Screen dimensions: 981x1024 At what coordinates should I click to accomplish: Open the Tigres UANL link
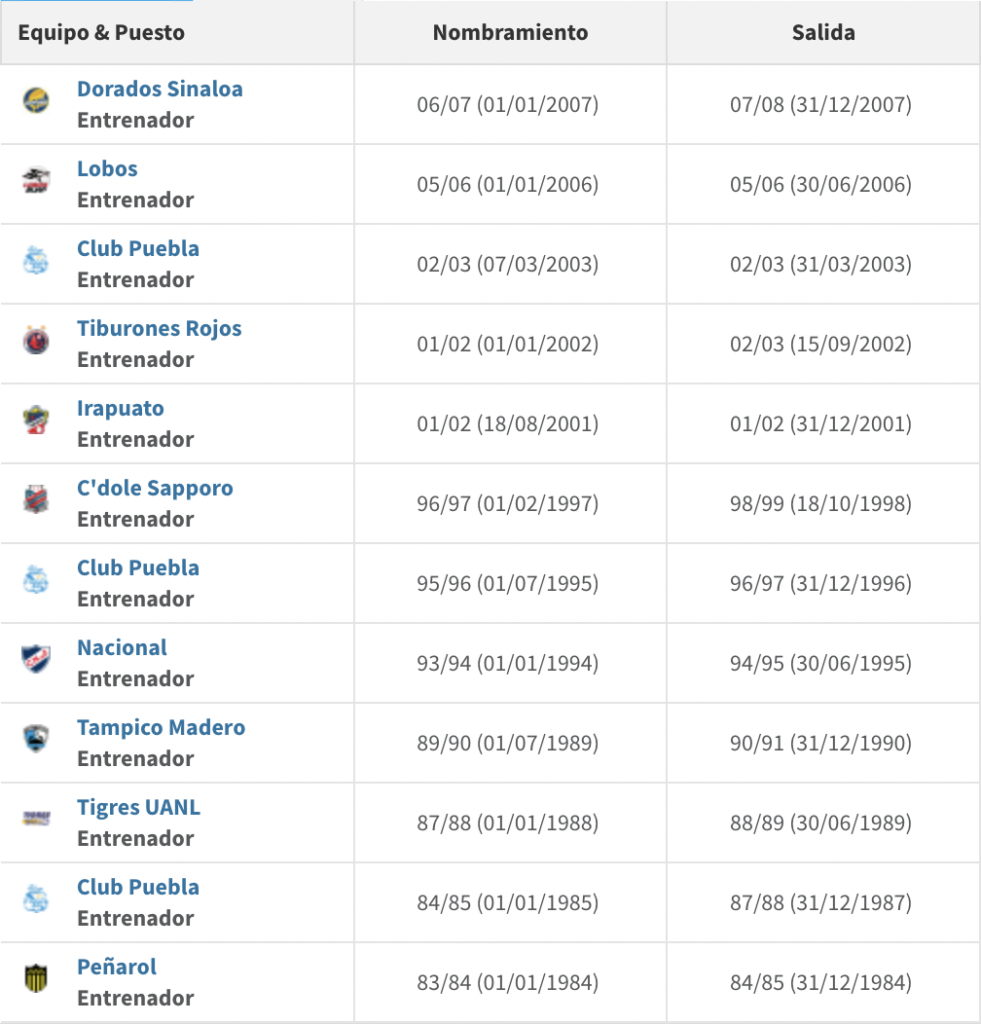(138, 808)
